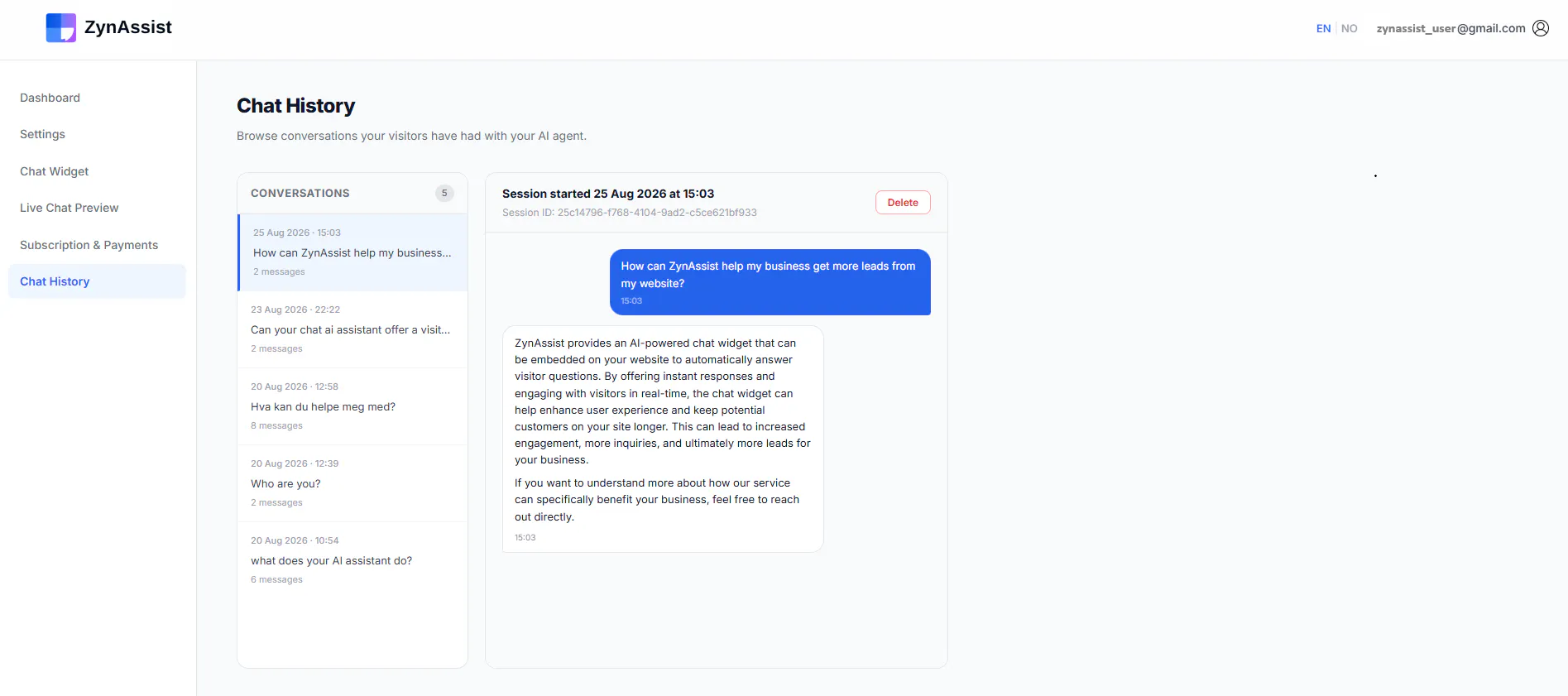Open the Chat Widget page
This screenshot has width=1568, height=696.
[x=54, y=171]
